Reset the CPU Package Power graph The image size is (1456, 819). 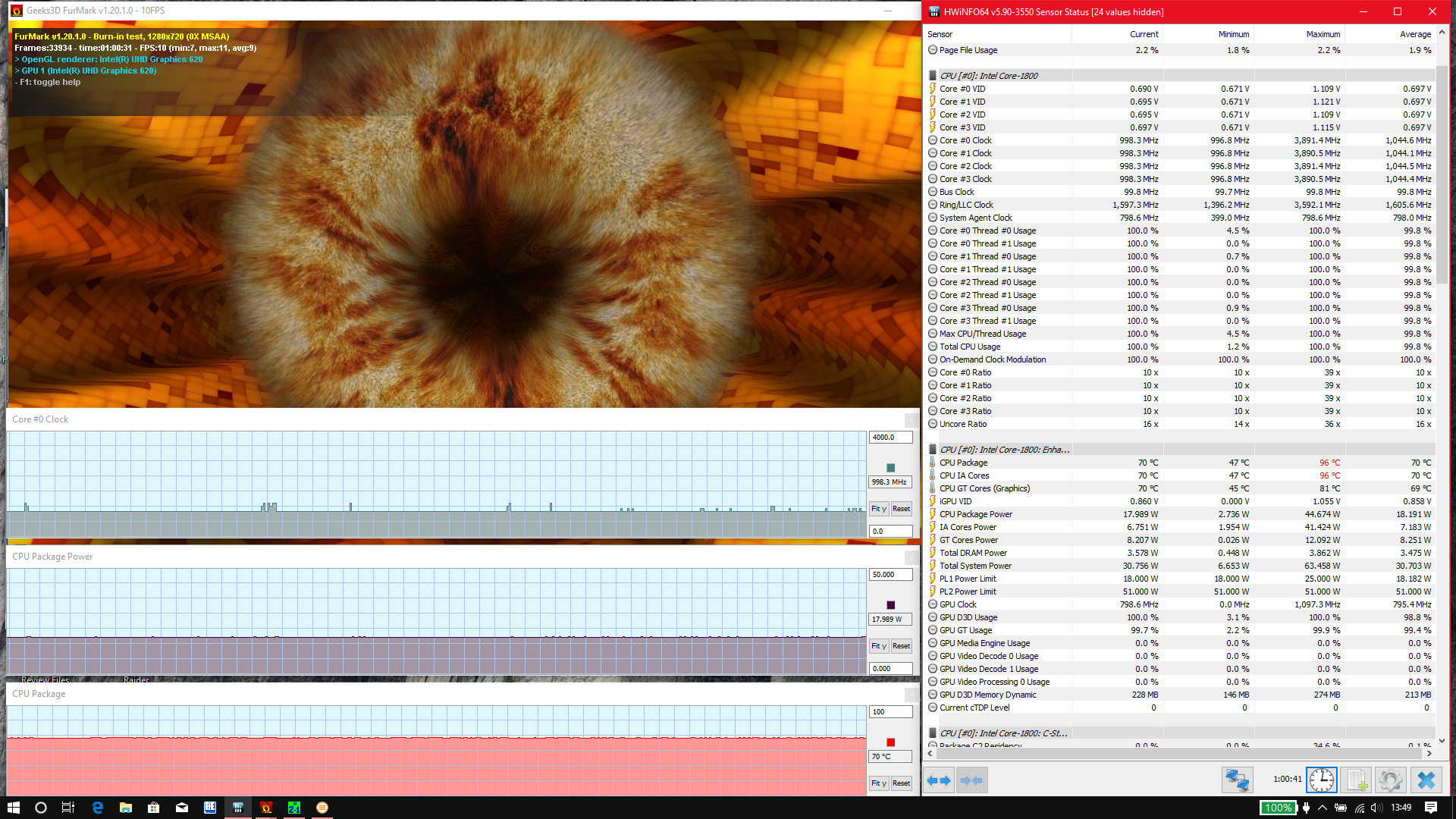pos(901,646)
